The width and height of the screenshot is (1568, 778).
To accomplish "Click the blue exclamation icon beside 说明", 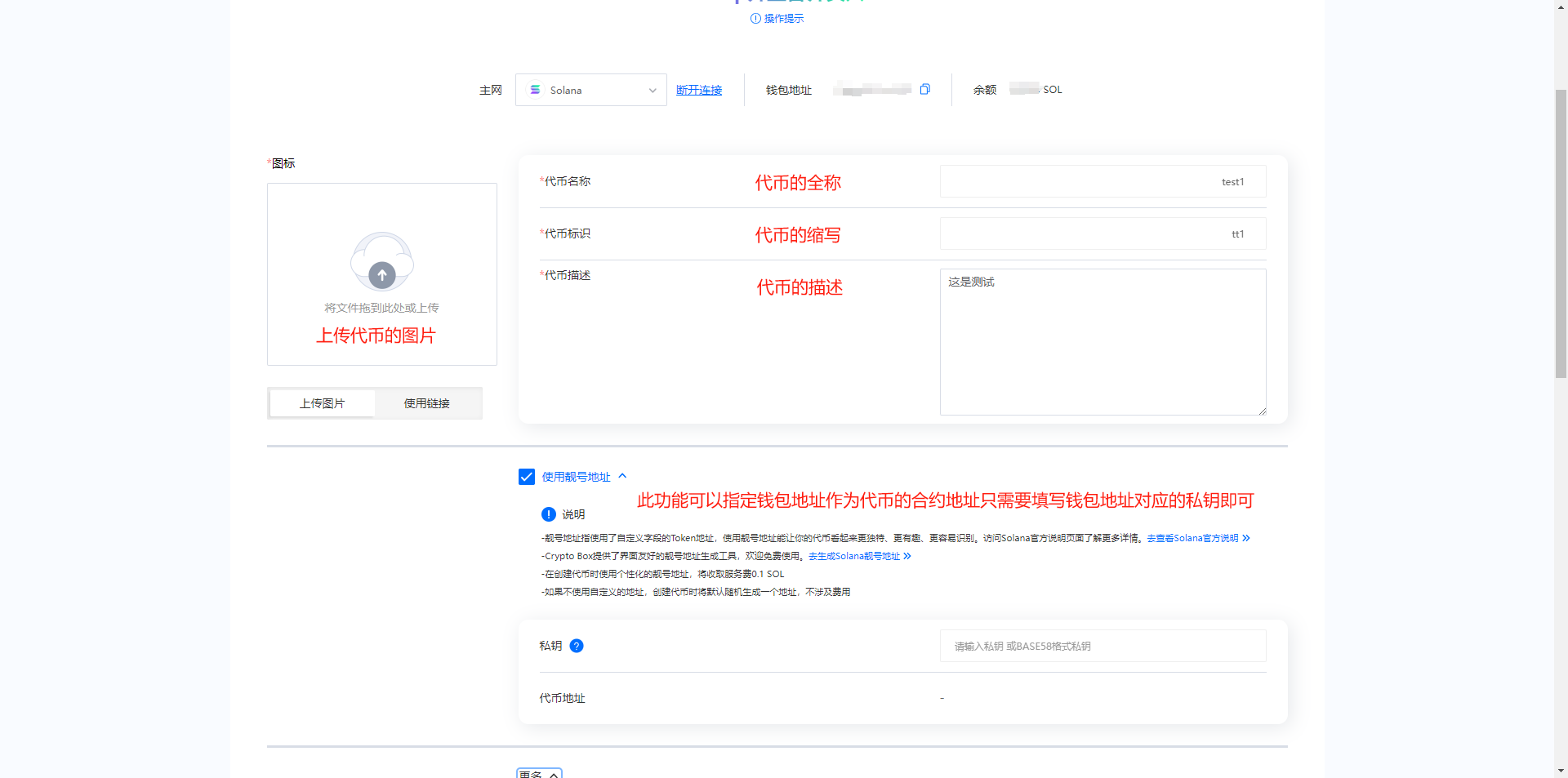I will coord(549,514).
